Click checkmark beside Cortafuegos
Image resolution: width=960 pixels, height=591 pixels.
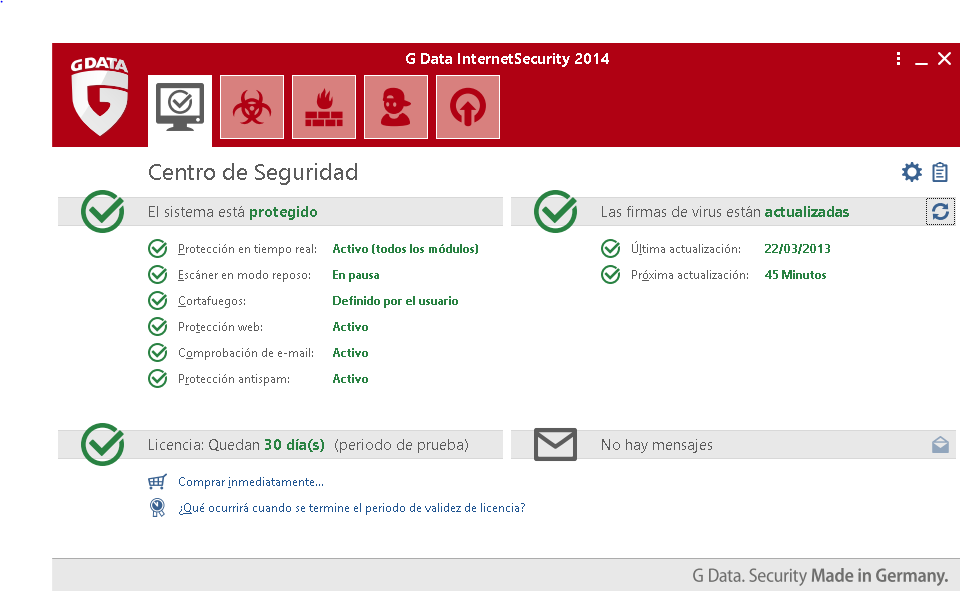coord(158,301)
